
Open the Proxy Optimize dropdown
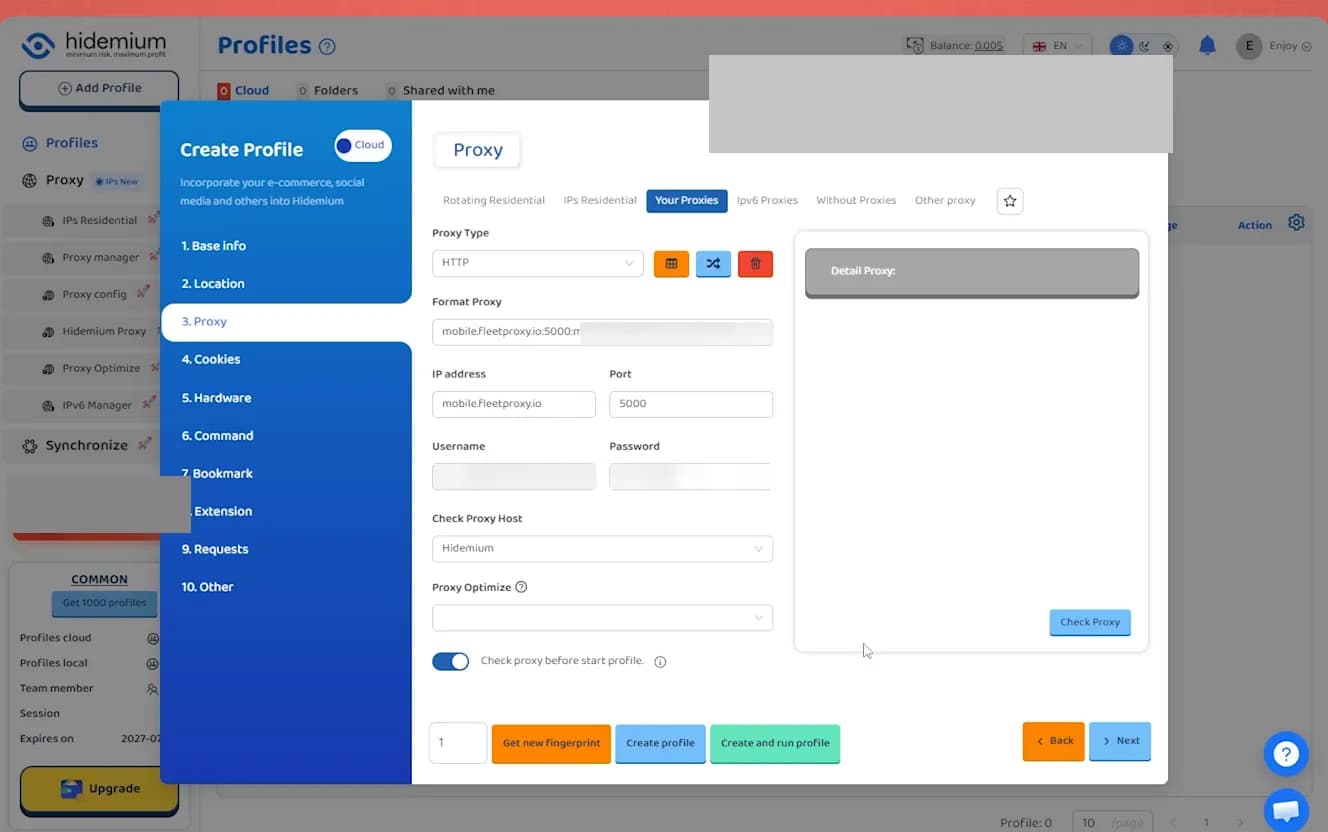[602, 618]
